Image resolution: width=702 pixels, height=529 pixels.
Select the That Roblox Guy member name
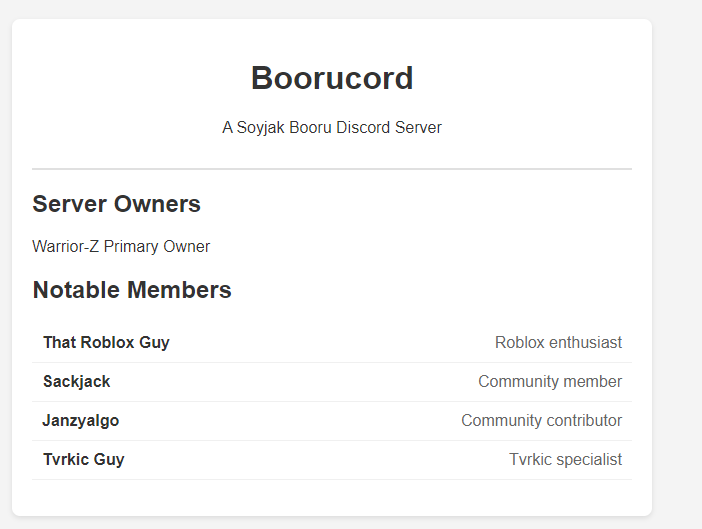pos(106,343)
